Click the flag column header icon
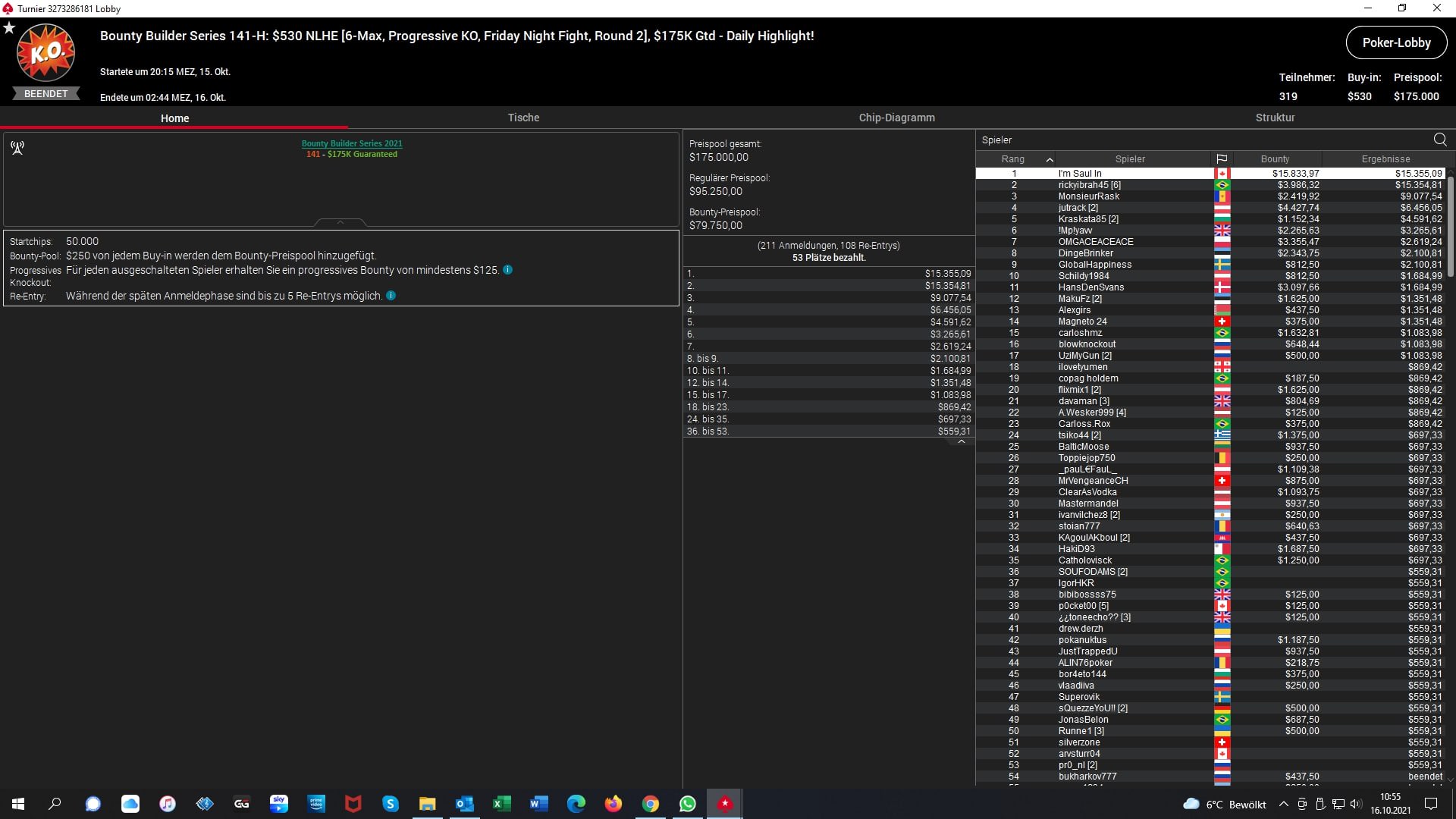The height and width of the screenshot is (819, 1456). click(x=1222, y=159)
